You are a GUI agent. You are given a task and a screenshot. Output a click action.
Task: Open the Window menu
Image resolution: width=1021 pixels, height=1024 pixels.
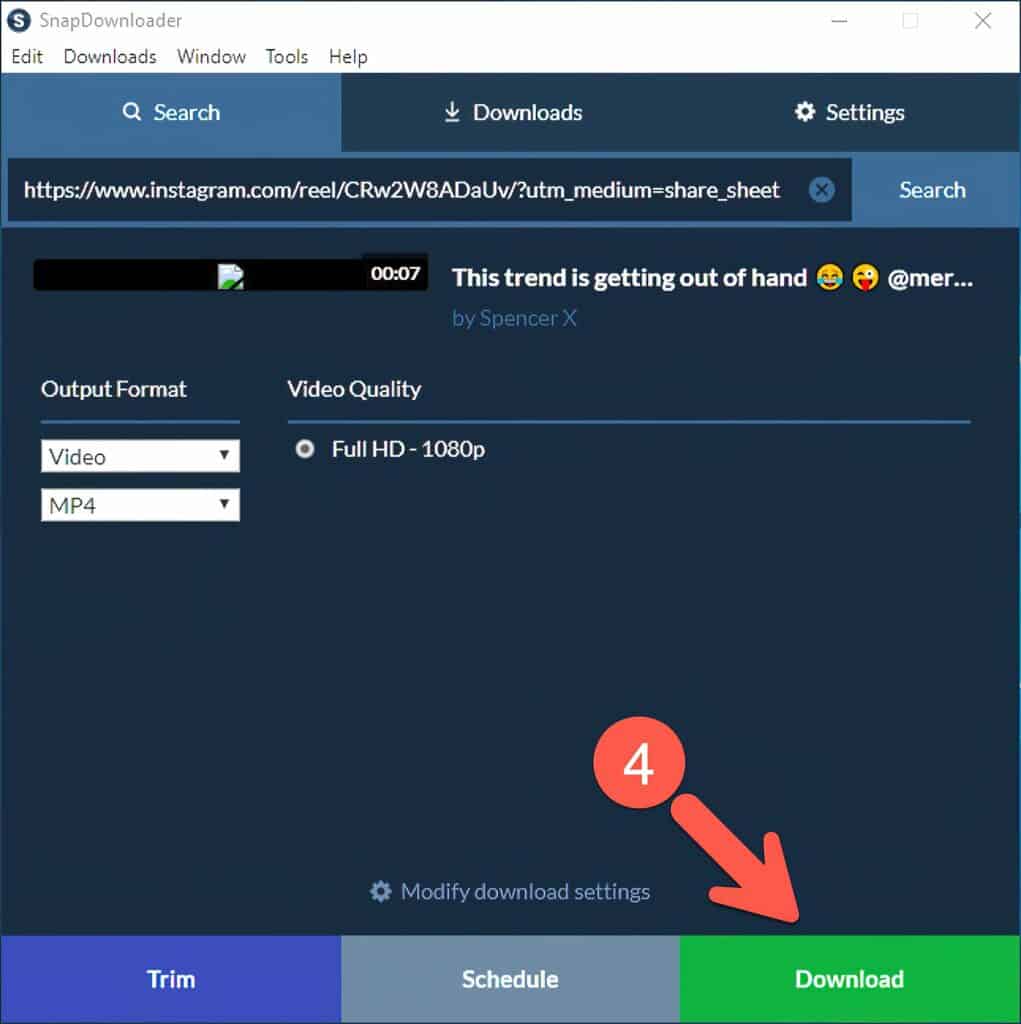point(211,57)
